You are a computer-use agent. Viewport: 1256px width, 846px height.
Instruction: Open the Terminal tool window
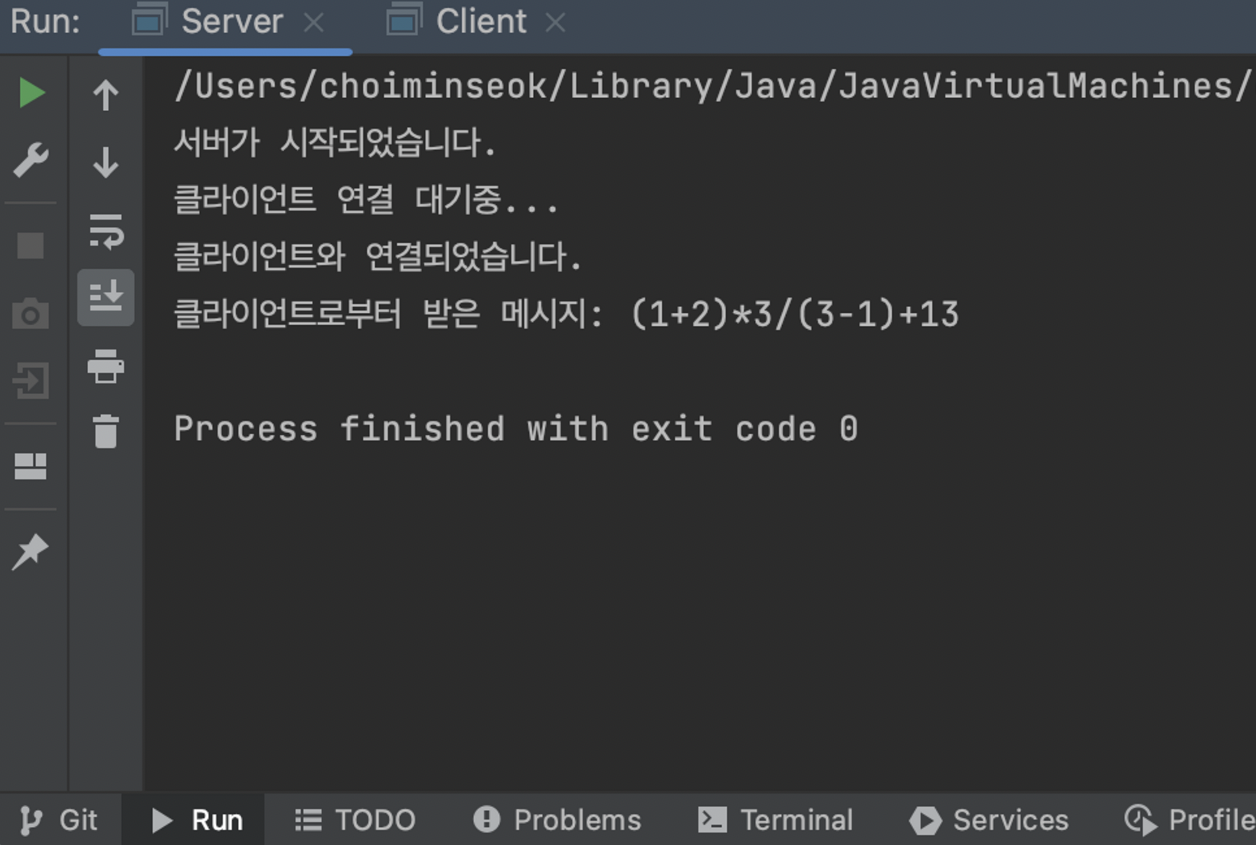coord(776,820)
